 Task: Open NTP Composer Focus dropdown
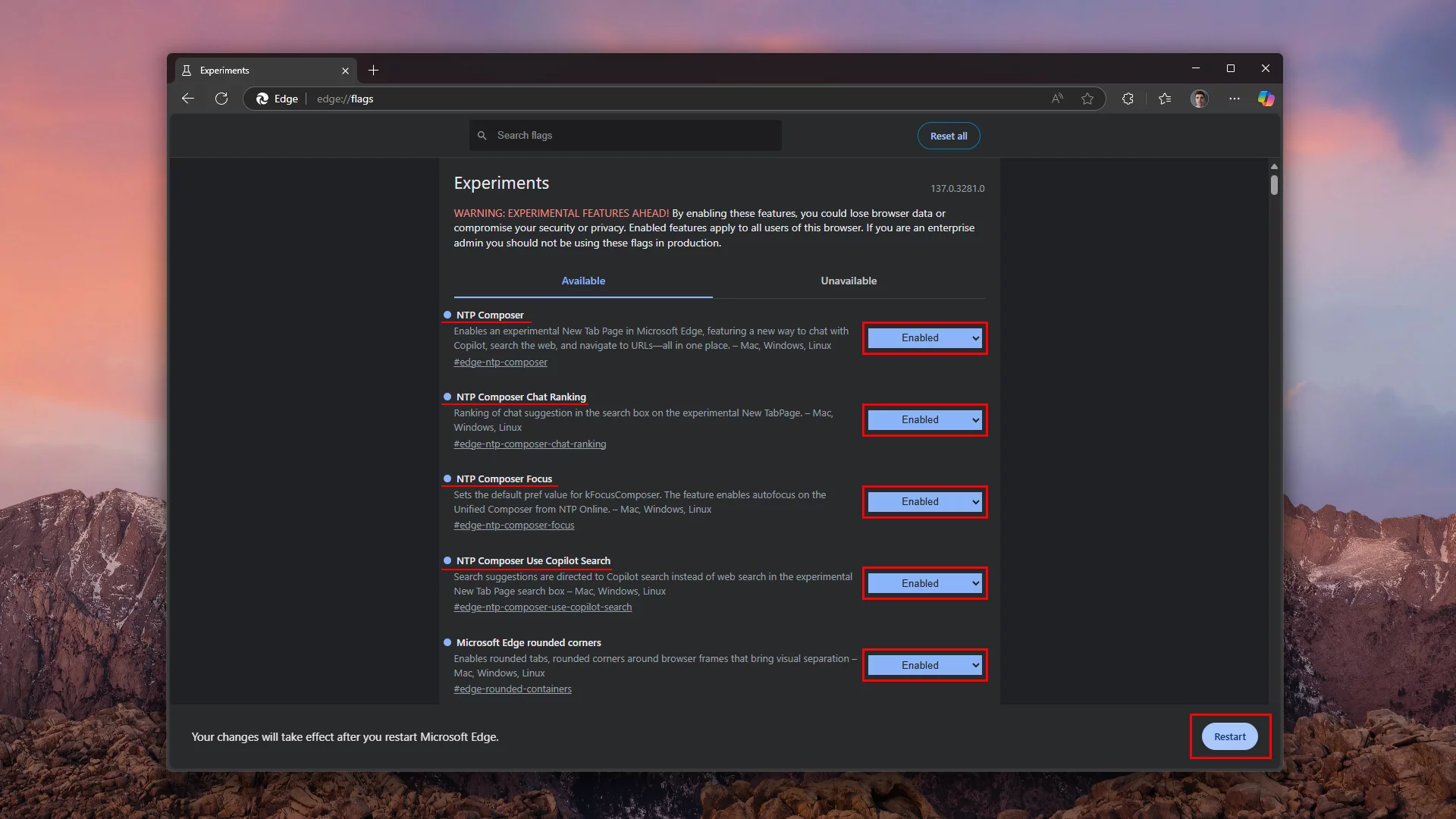pyautogui.click(x=924, y=502)
